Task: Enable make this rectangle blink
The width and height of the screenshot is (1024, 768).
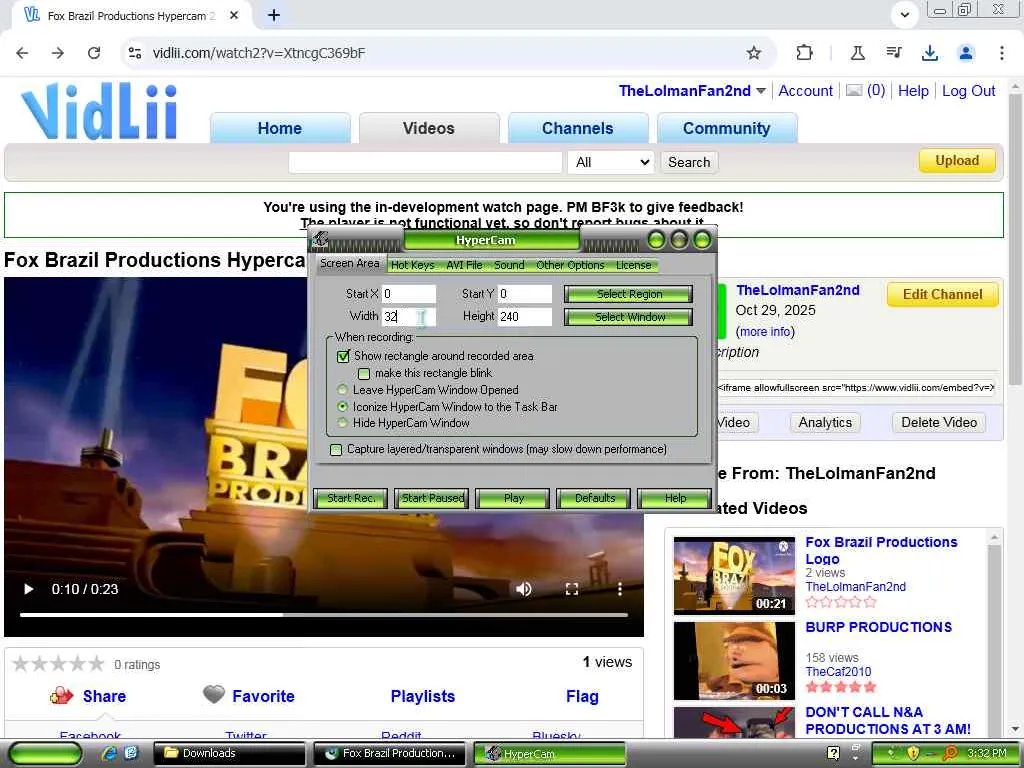Action: 364,374
